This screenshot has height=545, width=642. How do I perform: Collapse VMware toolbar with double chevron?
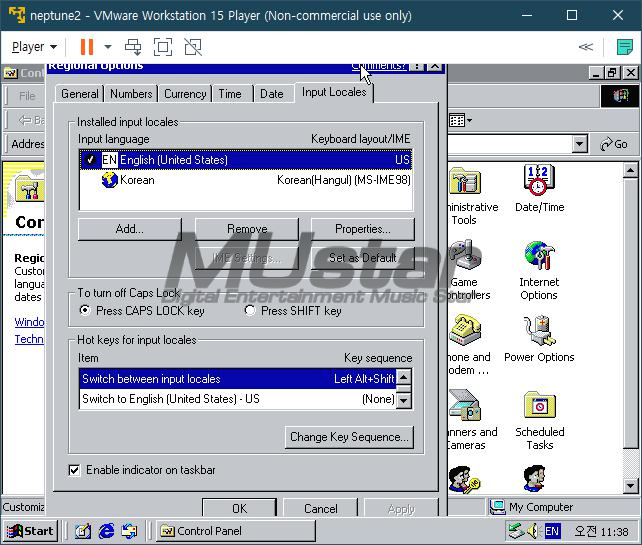coord(585,47)
